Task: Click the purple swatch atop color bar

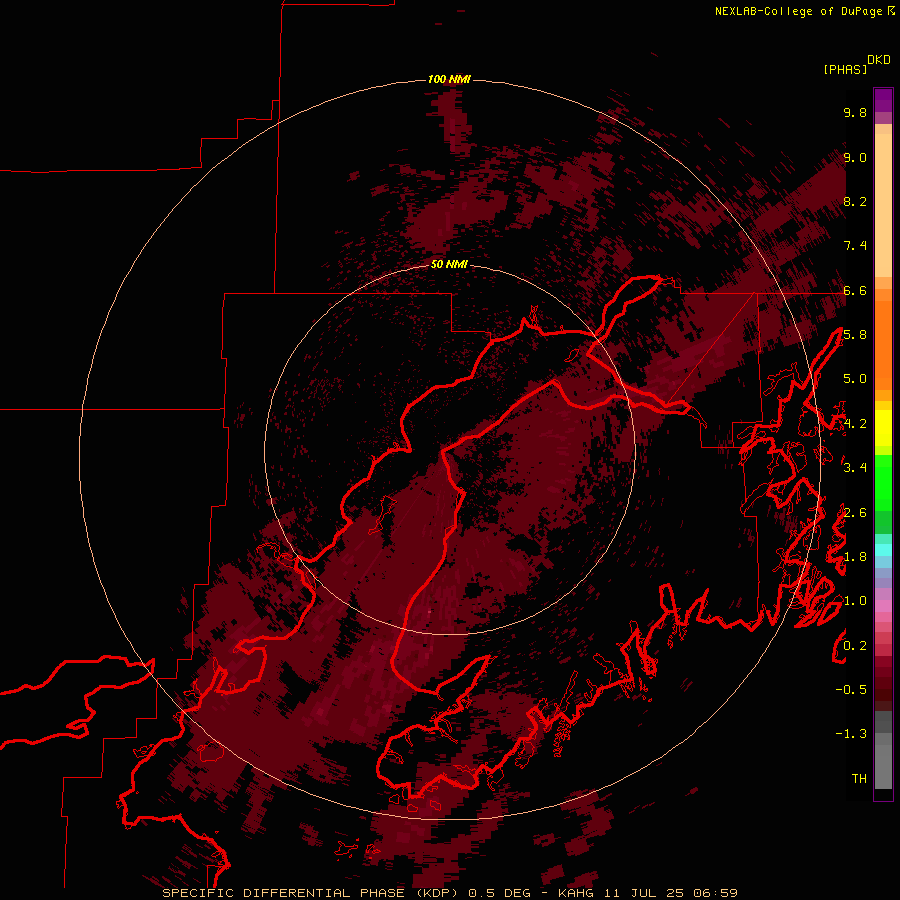Action: click(x=883, y=100)
